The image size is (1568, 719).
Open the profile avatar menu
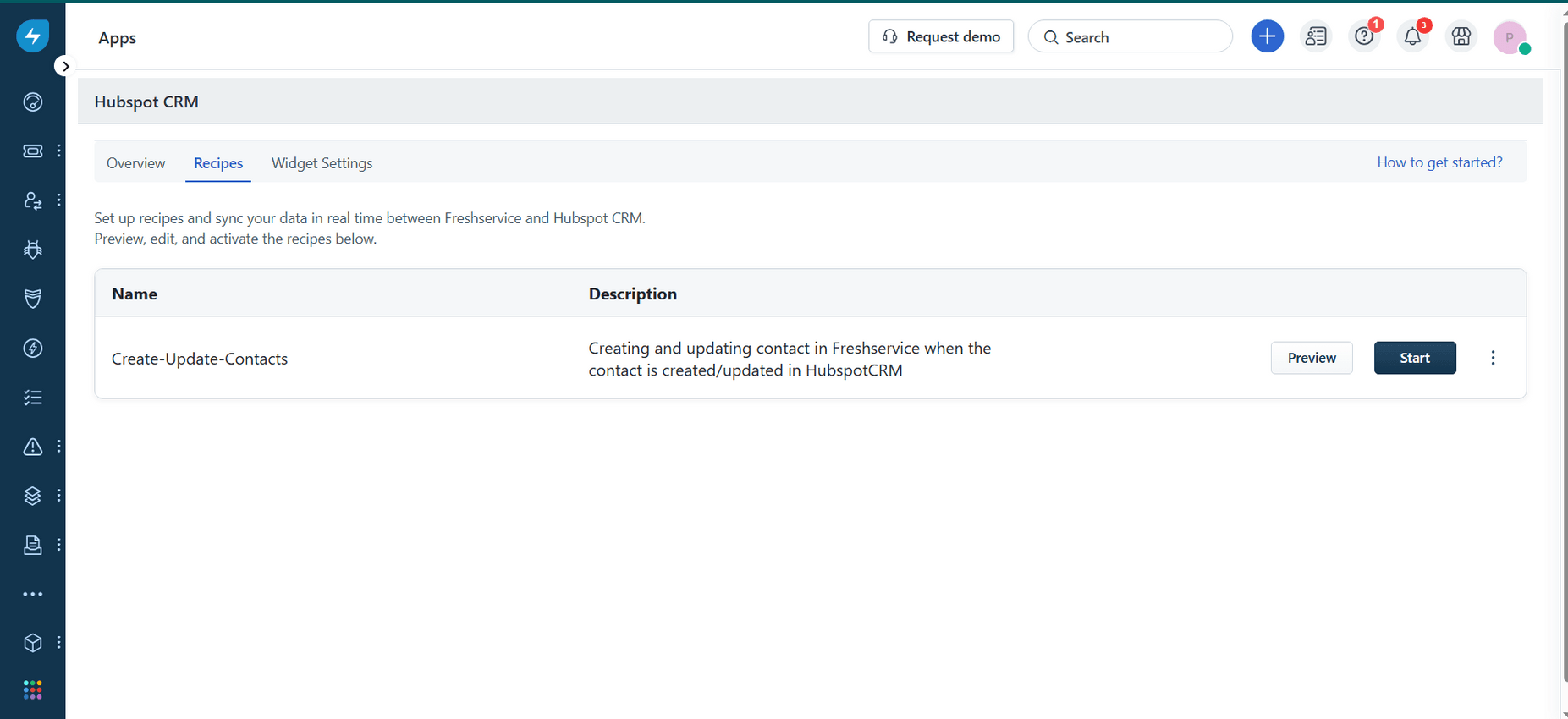(x=1510, y=37)
